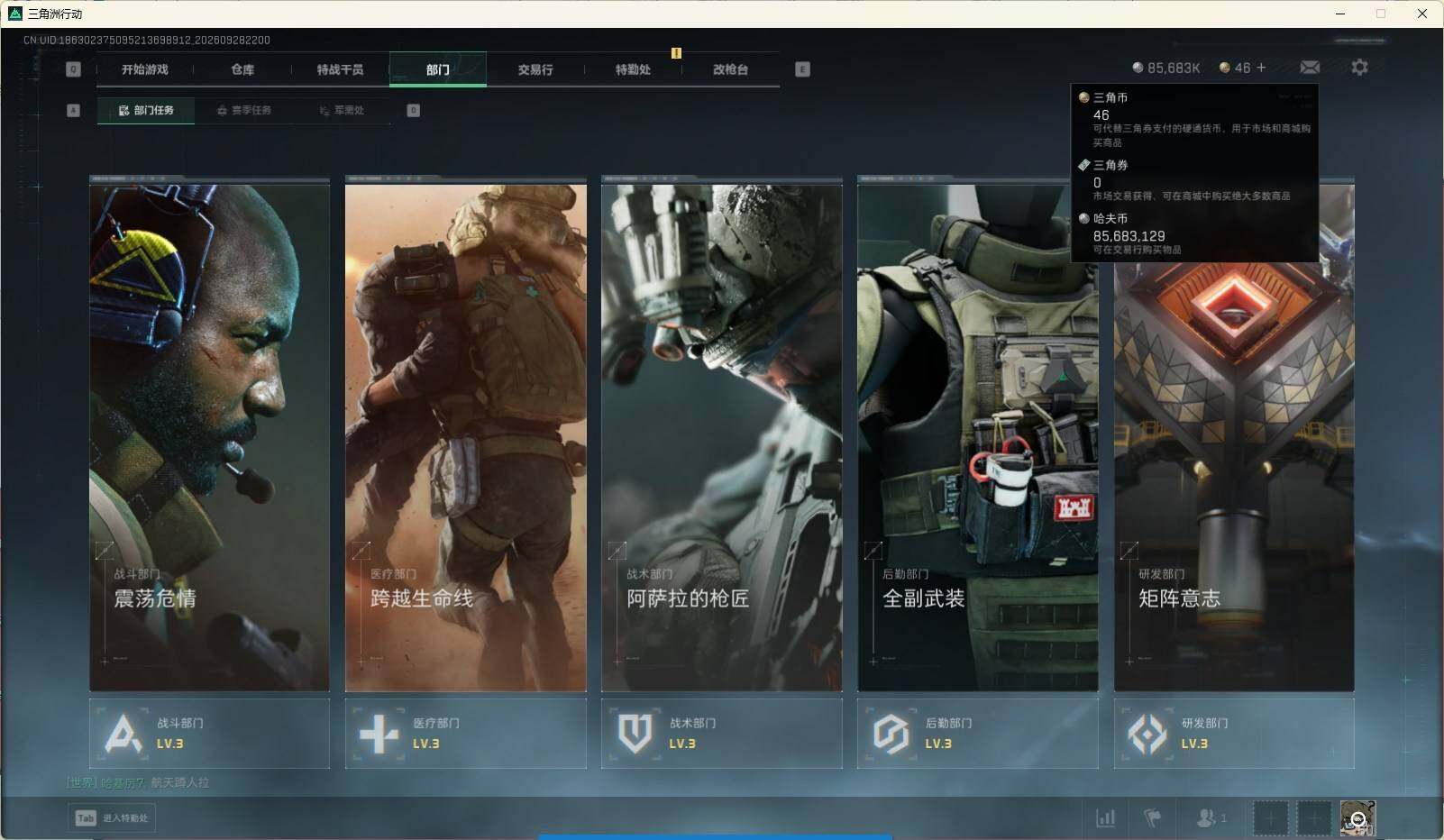Click the 后勤部门 hexagon emblem icon

click(x=891, y=734)
